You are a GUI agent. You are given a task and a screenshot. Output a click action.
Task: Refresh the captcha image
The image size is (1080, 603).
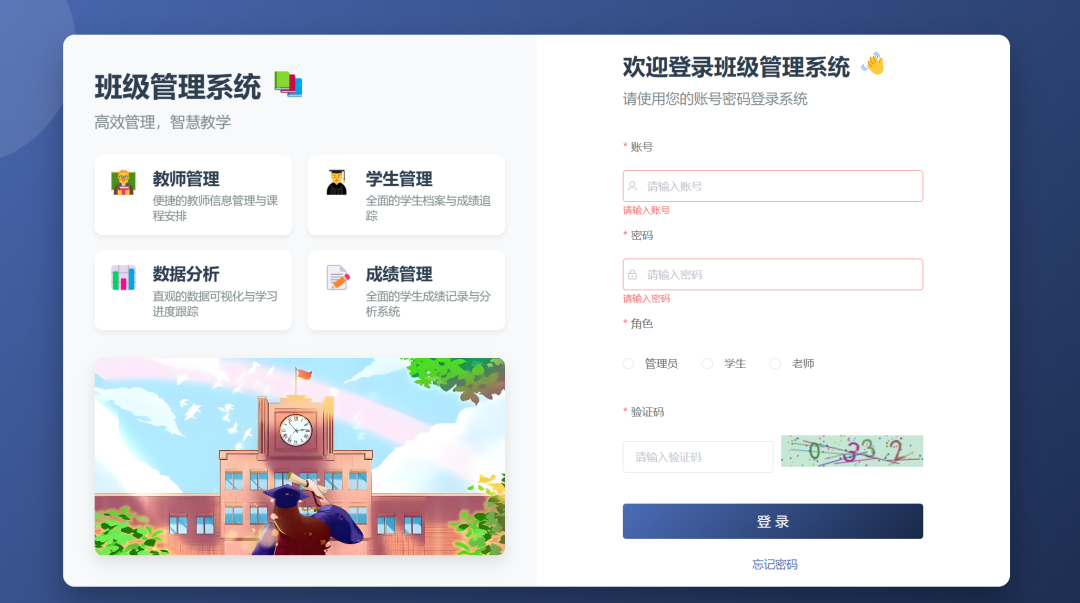(852, 451)
